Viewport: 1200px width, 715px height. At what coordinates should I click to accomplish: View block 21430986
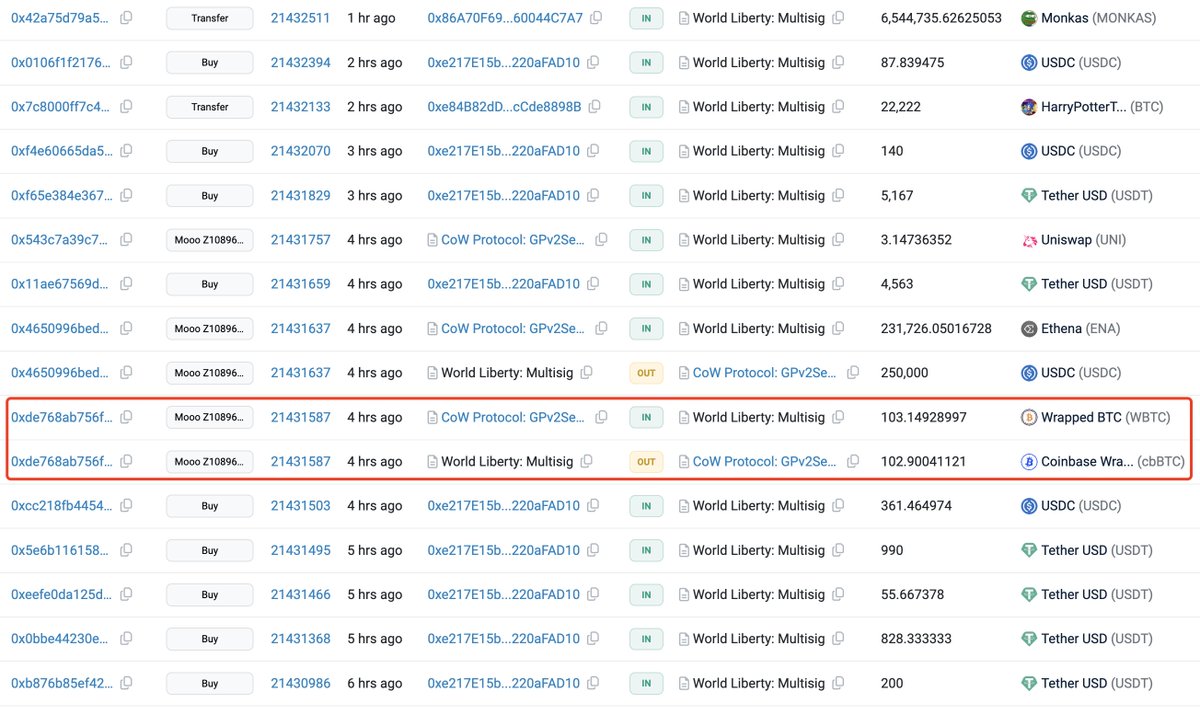(300, 683)
